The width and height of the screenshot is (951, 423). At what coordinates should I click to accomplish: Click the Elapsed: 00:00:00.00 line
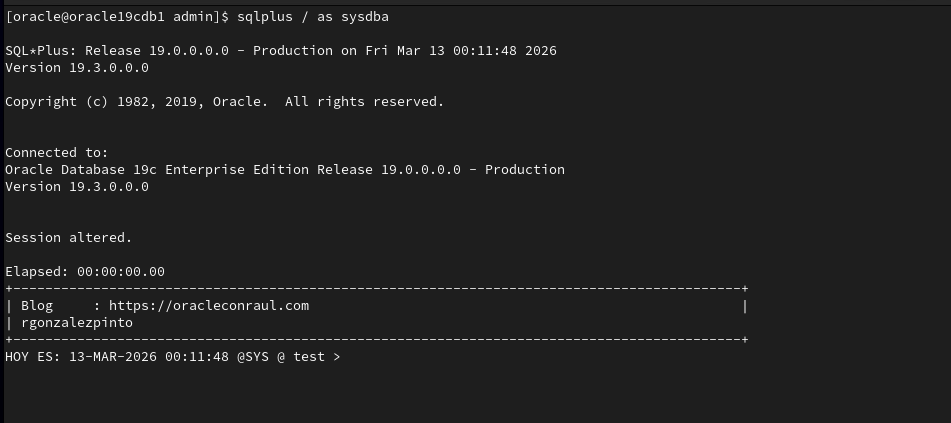85,272
